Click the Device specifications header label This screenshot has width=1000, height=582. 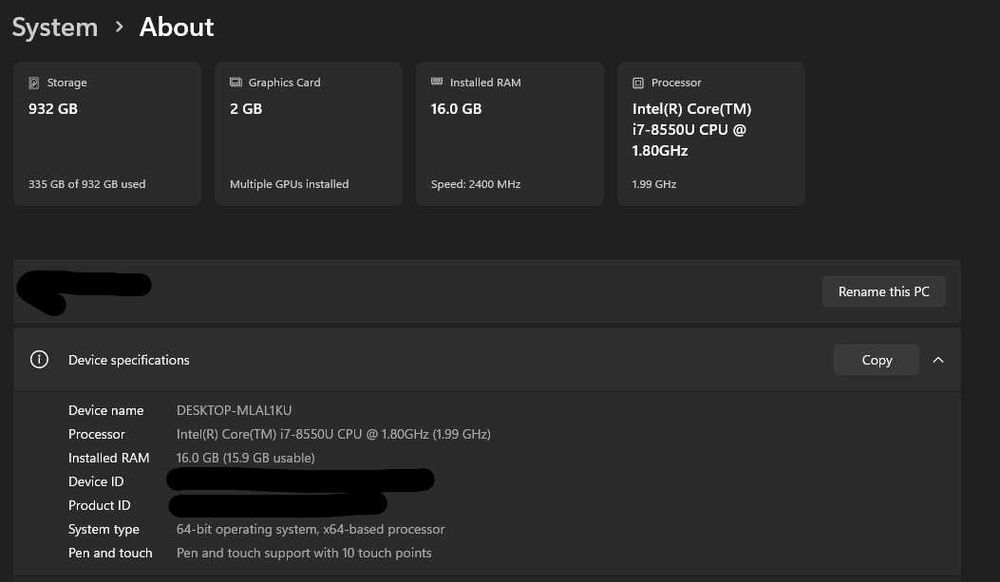pyautogui.click(x=129, y=360)
